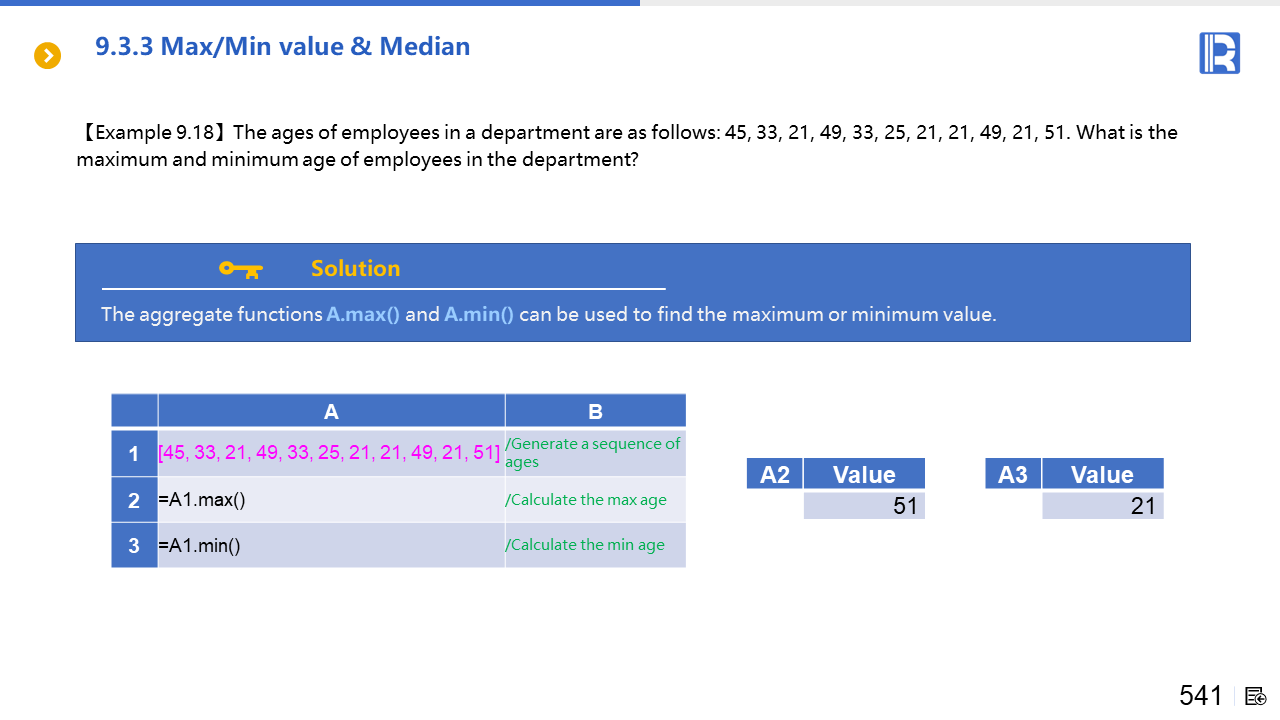Viewport: 1280px width, 720px height.
Task: Click the cell with formula =A1.min()
Action: tap(330, 546)
